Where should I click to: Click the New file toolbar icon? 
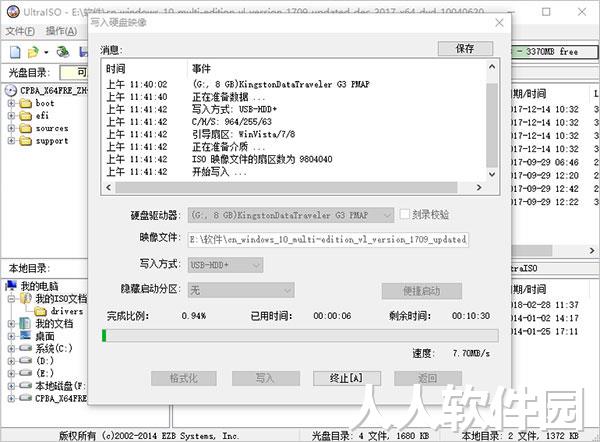pos(15,52)
